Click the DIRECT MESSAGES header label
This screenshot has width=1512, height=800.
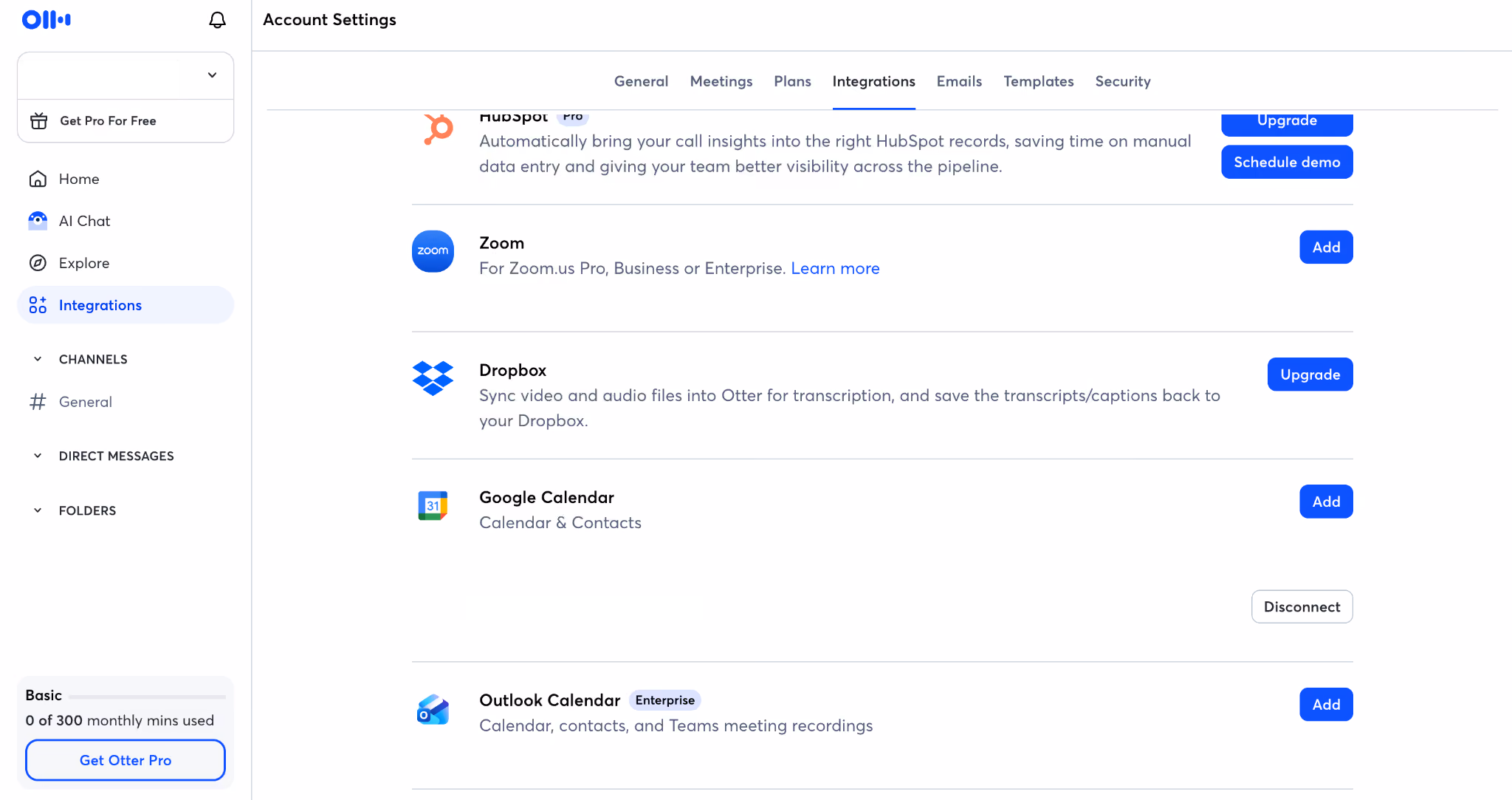point(117,456)
